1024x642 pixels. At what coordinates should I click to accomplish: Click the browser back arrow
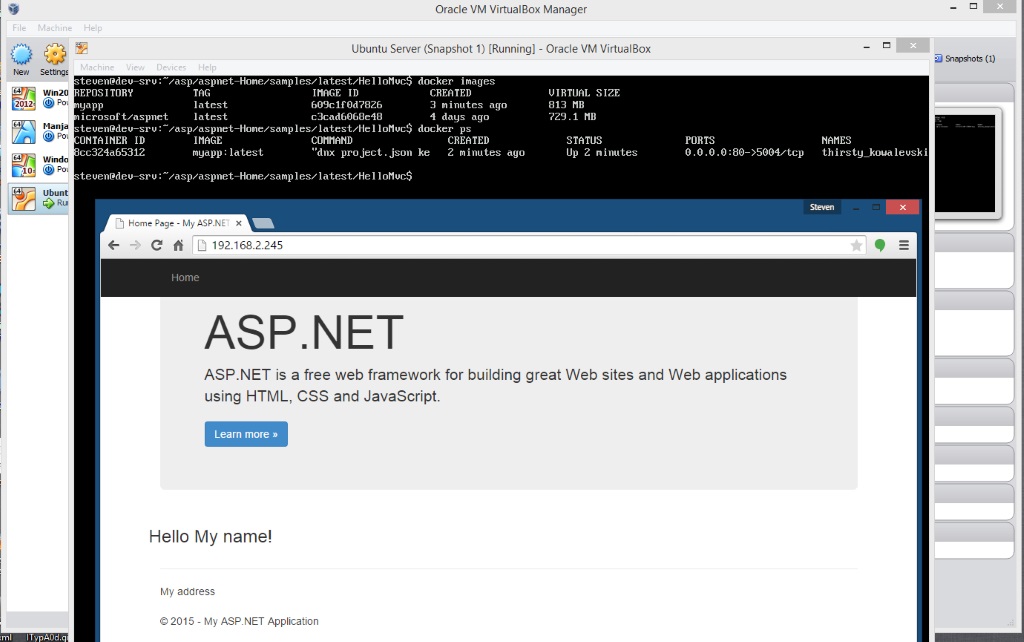pos(113,245)
